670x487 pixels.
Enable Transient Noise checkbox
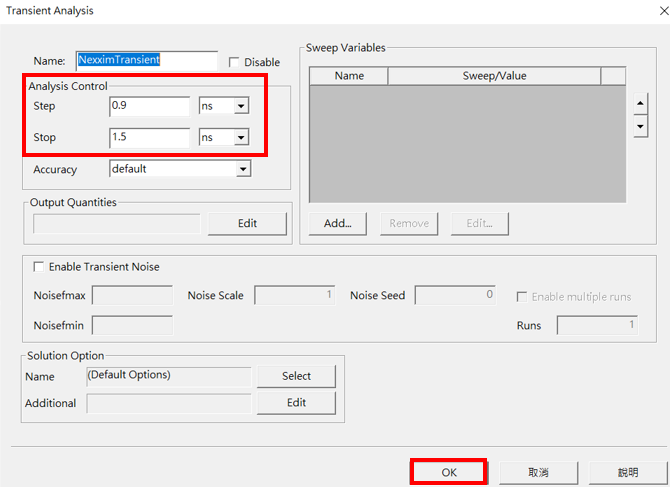(x=39, y=267)
